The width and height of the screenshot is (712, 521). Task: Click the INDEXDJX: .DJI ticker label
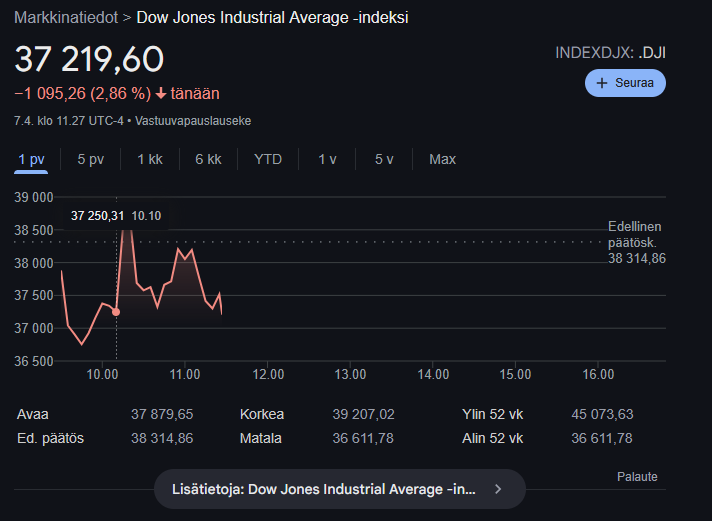pyautogui.click(x=610, y=53)
